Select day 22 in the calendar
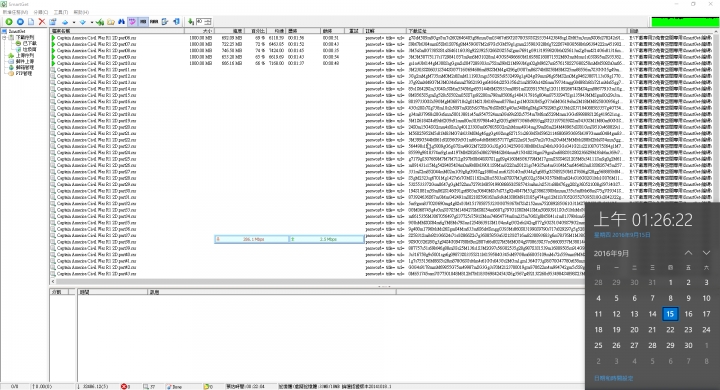The image size is (720, 390). click(670, 329)
